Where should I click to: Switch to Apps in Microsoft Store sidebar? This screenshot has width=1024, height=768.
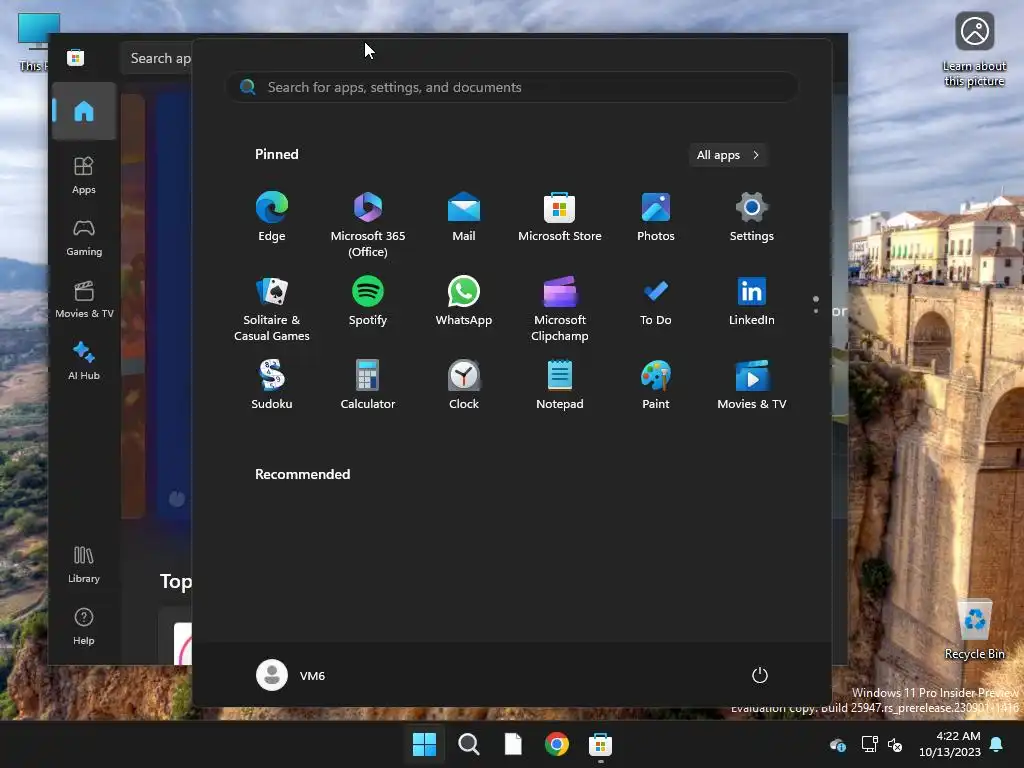84,175
